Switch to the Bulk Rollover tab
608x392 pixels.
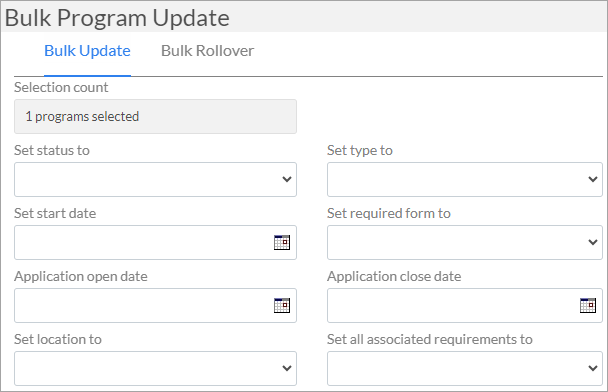click(x=207, y=51)
